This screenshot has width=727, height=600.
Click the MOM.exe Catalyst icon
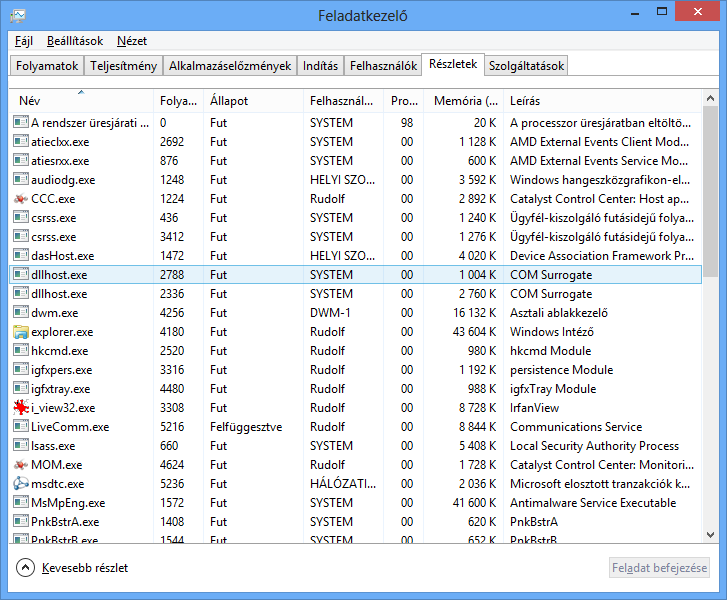(x=21, y=465)
